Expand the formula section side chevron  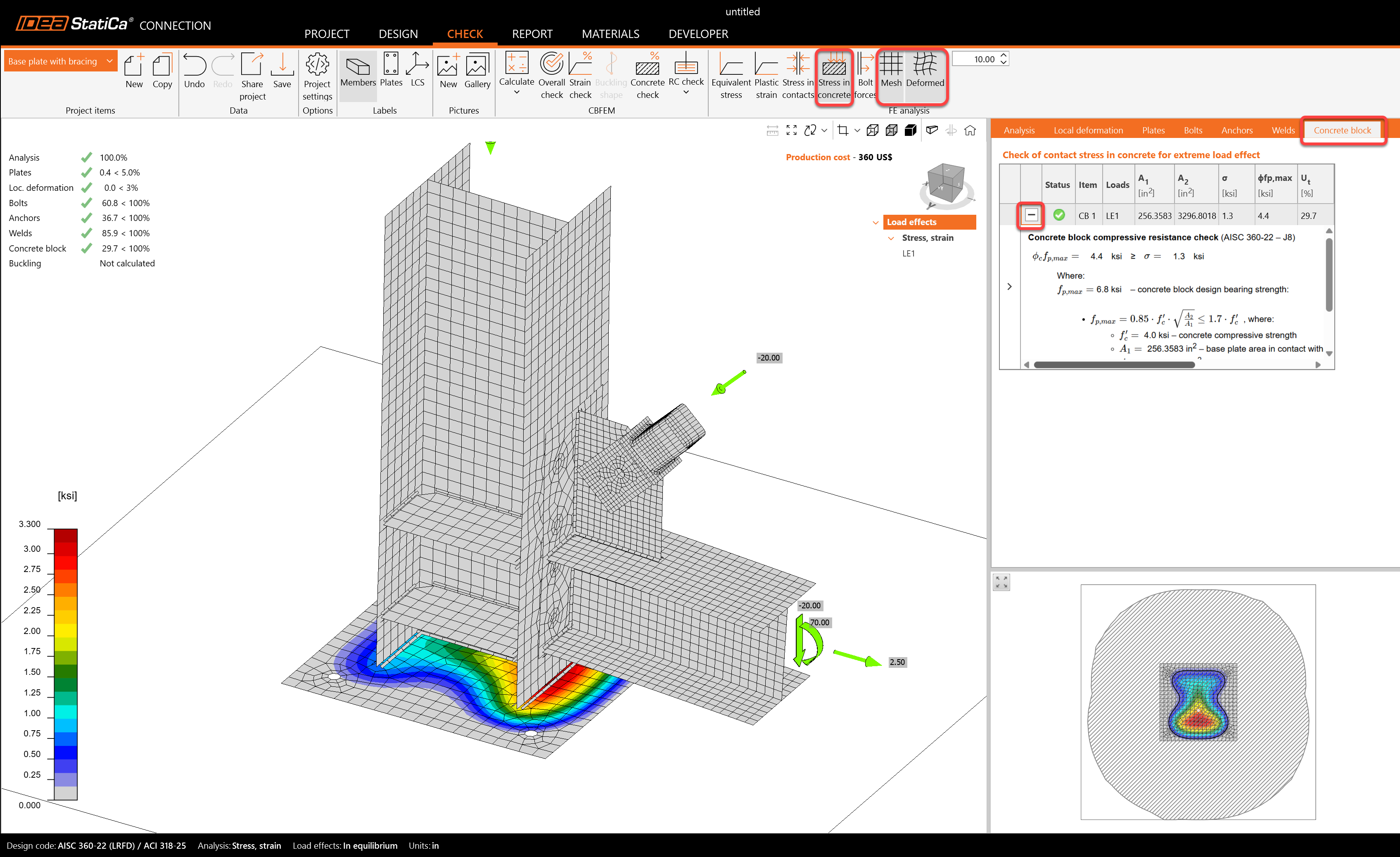coord(1009,287)
